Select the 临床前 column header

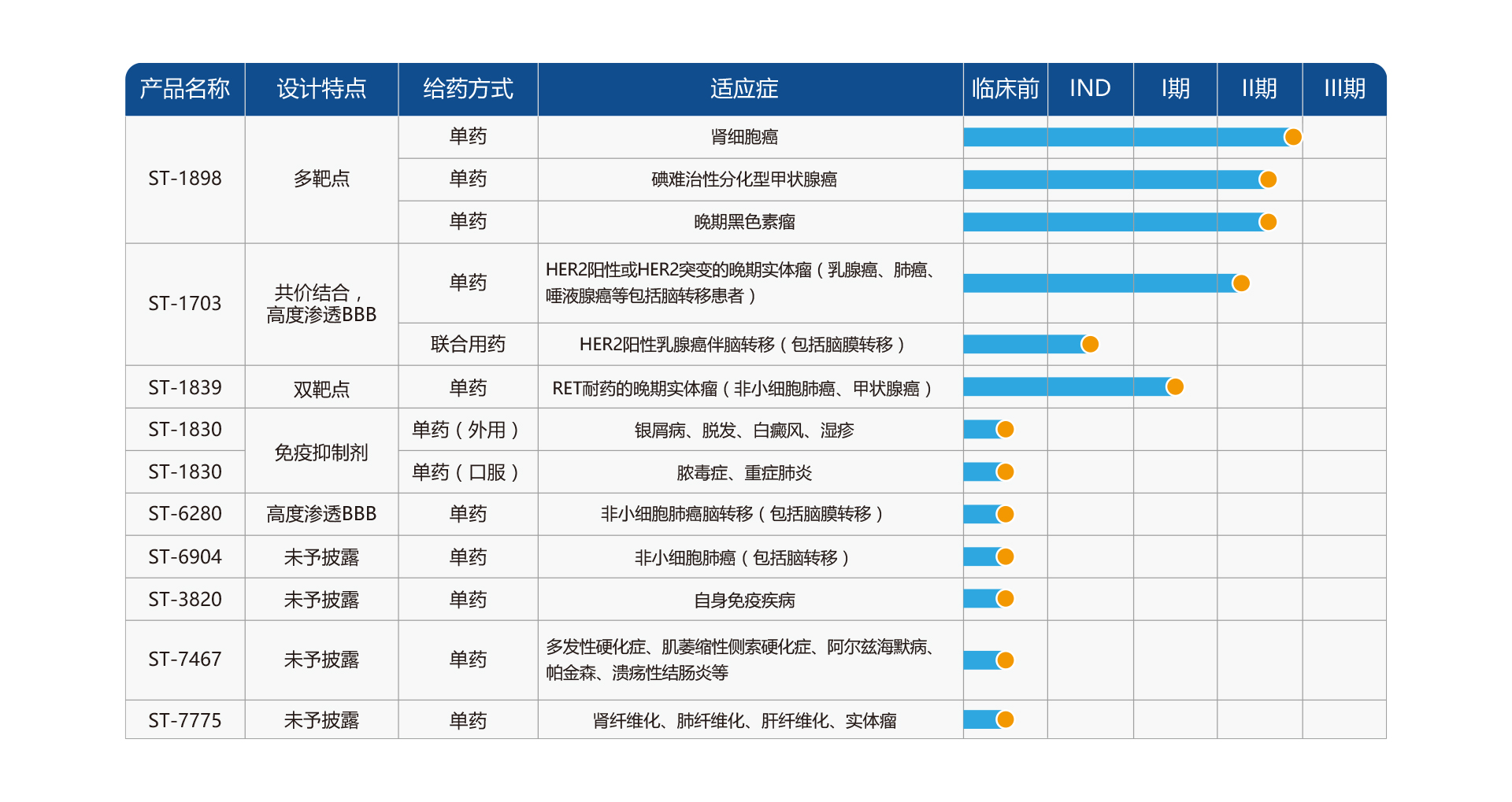click(1005, 89)
